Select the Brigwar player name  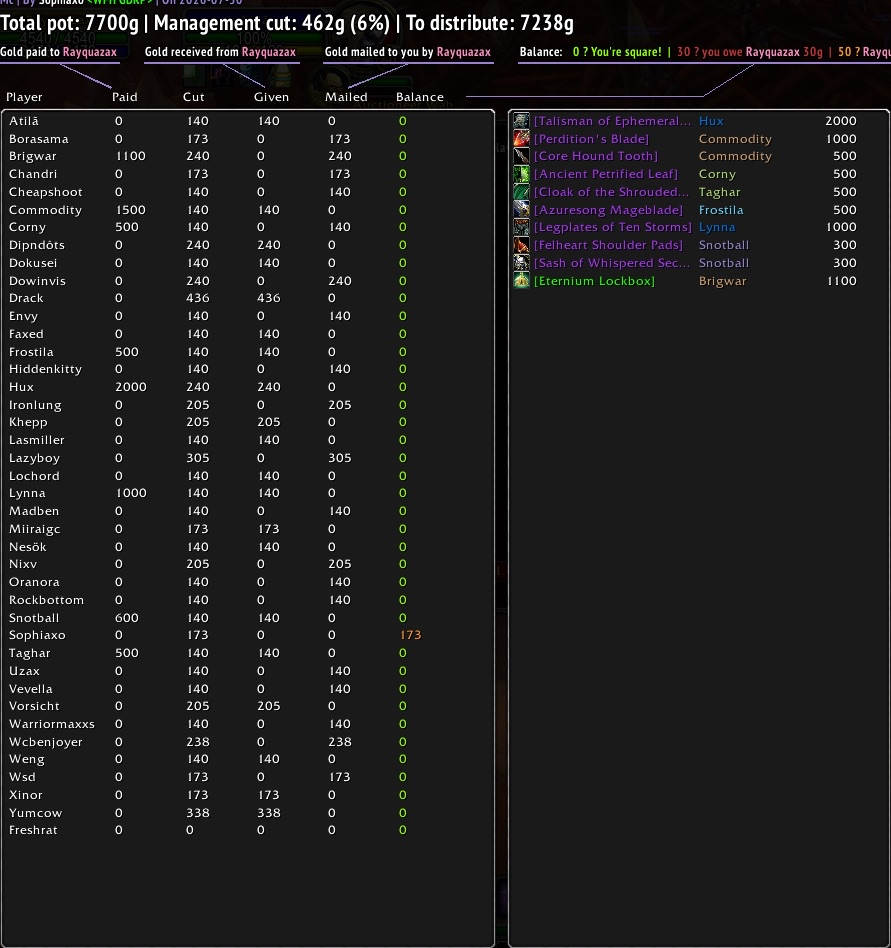(x=33, y=156)
